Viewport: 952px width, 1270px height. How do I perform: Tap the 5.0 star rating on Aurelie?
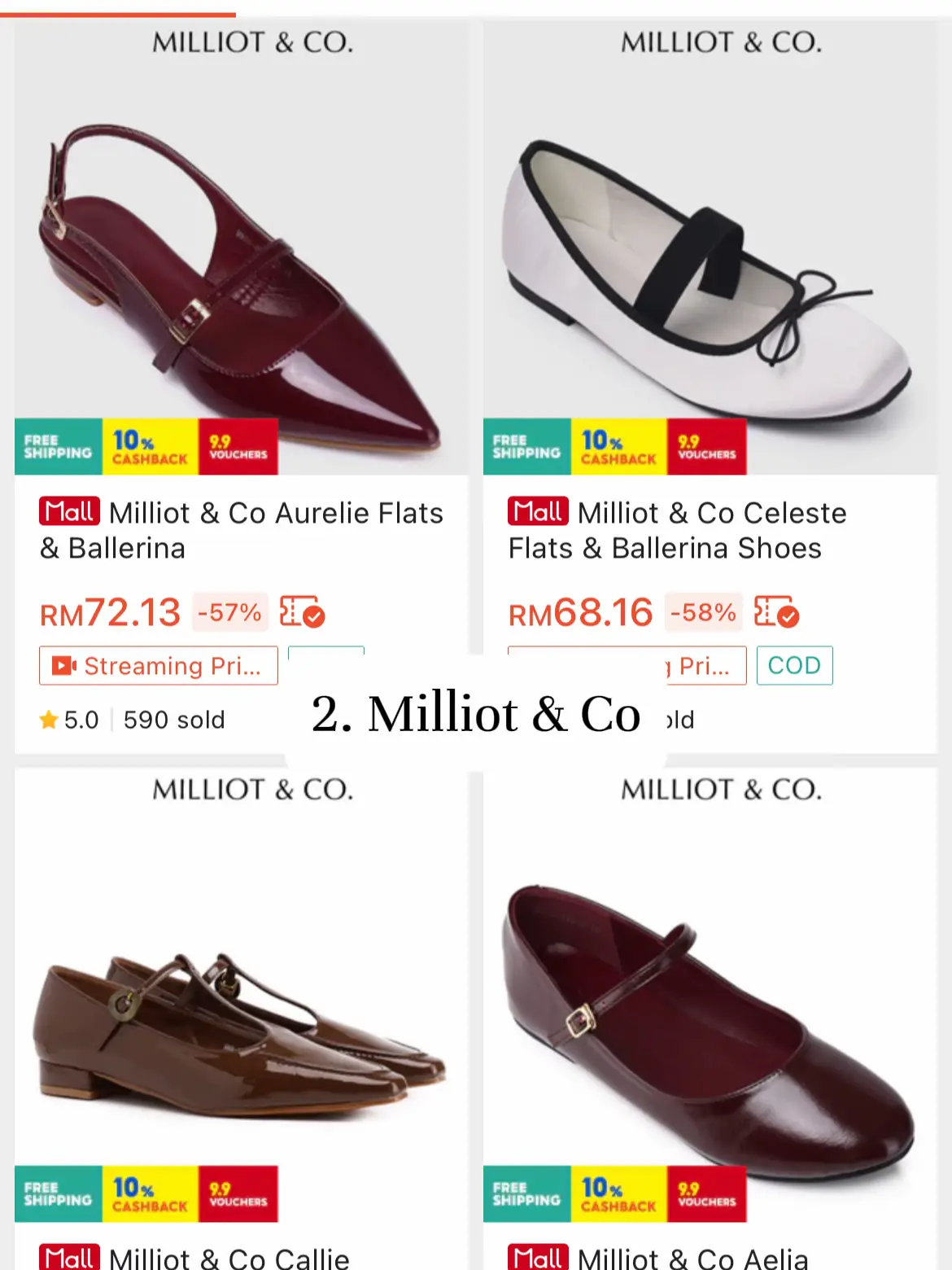coord(70,720)
